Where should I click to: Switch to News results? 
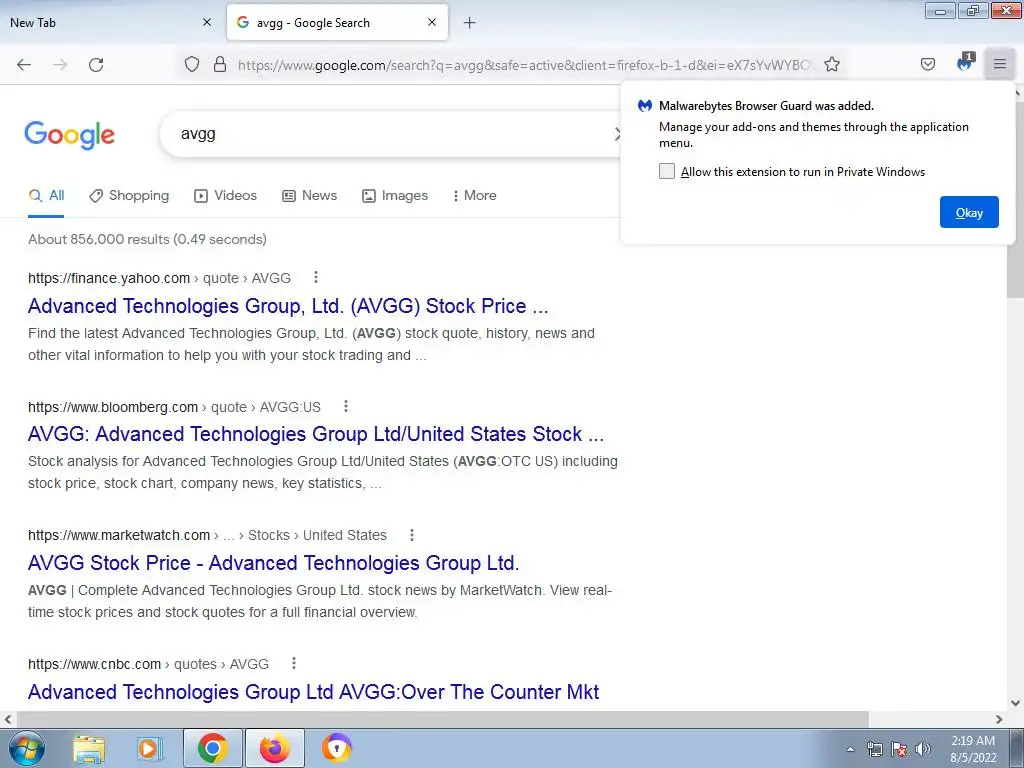tap(310, 195)
